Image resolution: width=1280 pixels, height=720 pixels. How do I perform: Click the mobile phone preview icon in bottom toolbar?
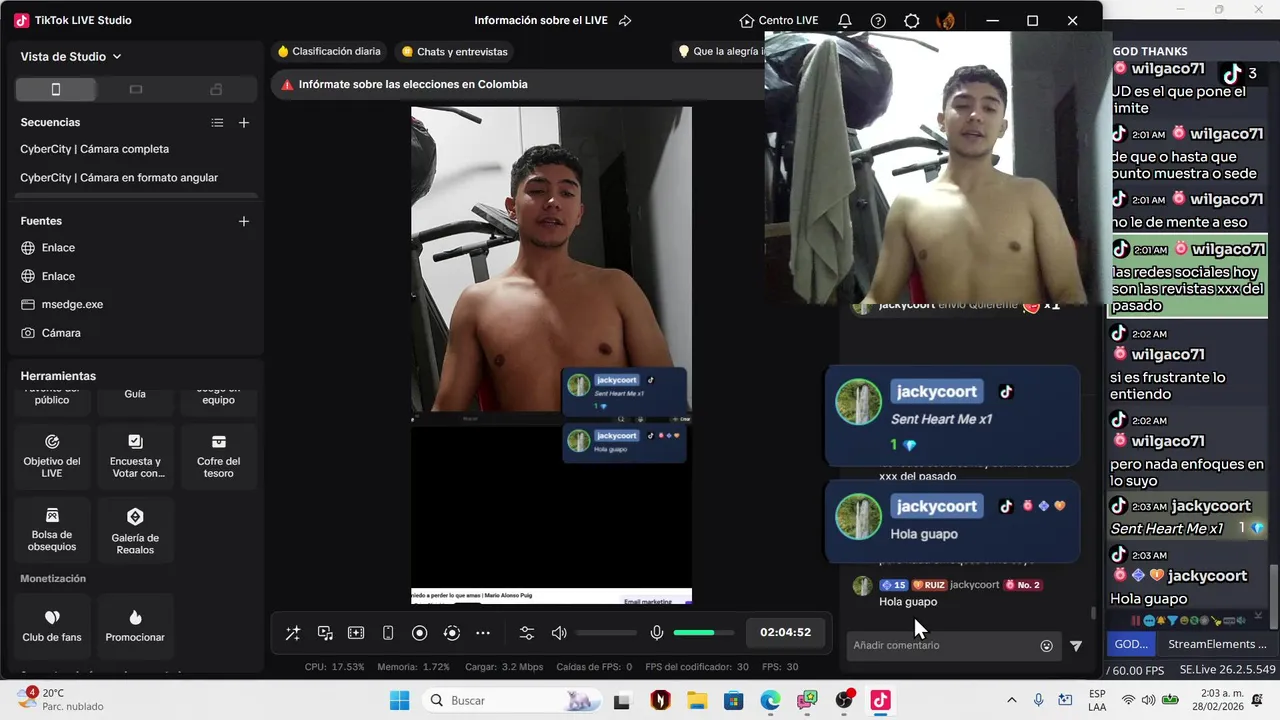point(388,633)
